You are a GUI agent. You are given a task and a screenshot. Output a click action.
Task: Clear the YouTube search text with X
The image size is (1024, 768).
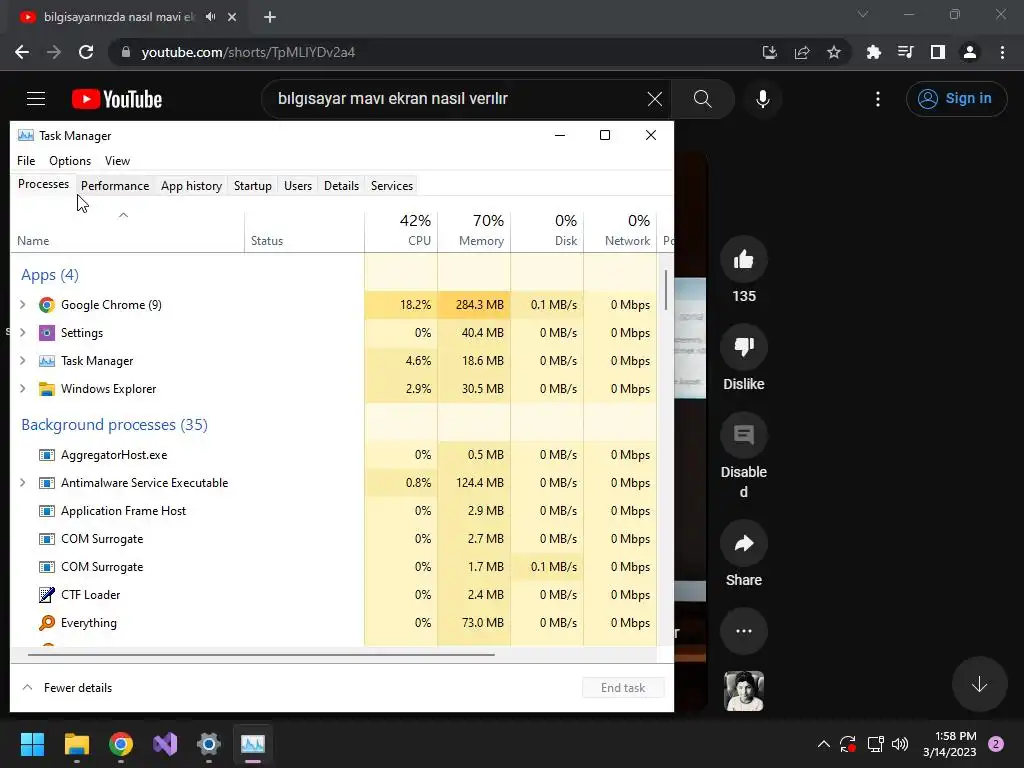[654, 99]
